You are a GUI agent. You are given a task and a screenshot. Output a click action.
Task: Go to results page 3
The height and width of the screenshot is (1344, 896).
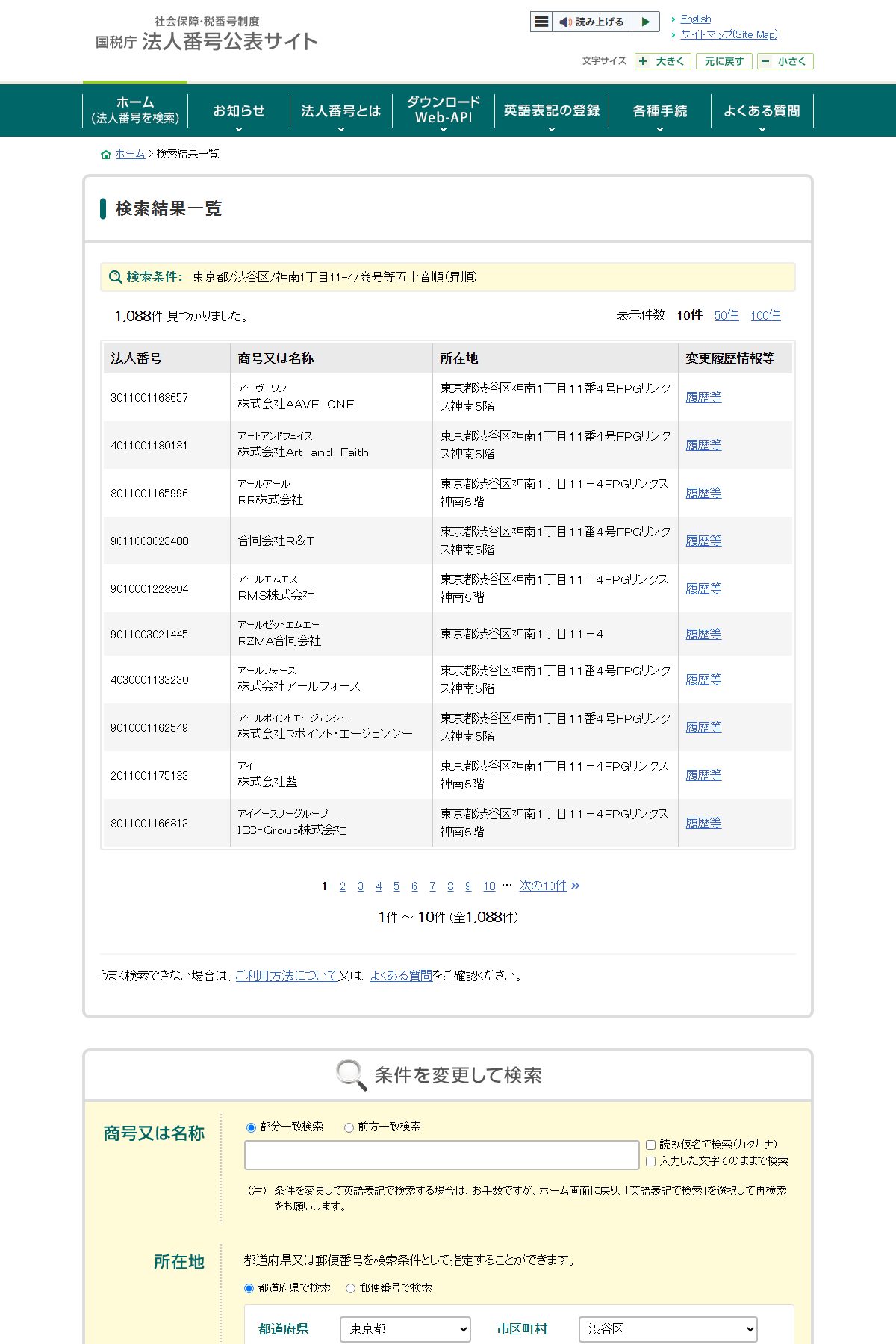tap(361, 886)
